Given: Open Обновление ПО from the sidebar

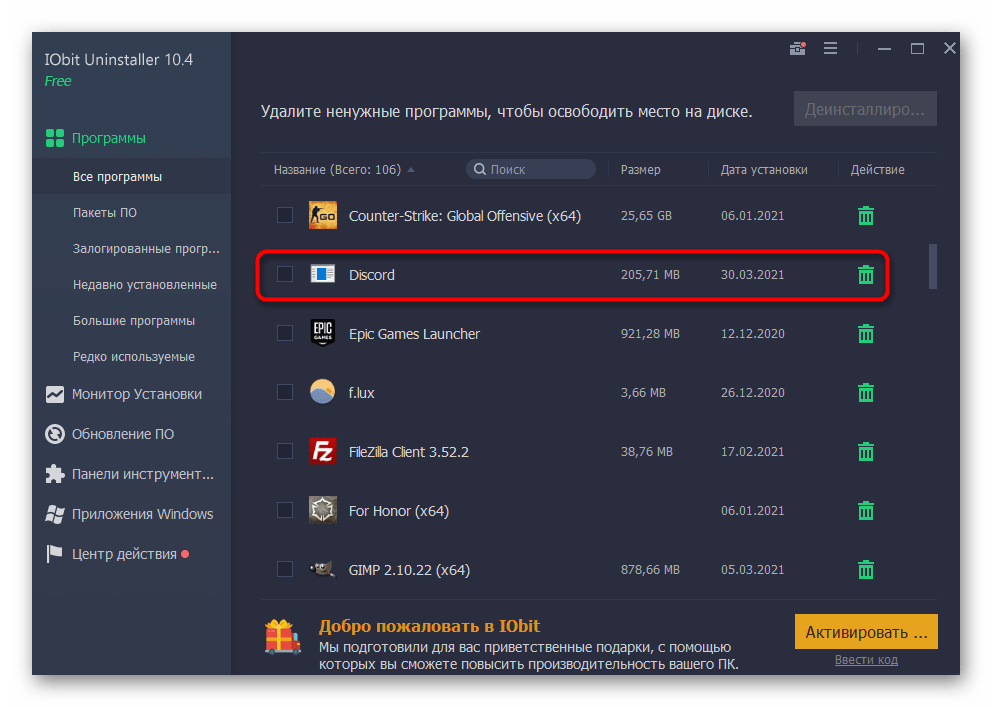Looking at the screenshot, I should (x=56, y=434).
